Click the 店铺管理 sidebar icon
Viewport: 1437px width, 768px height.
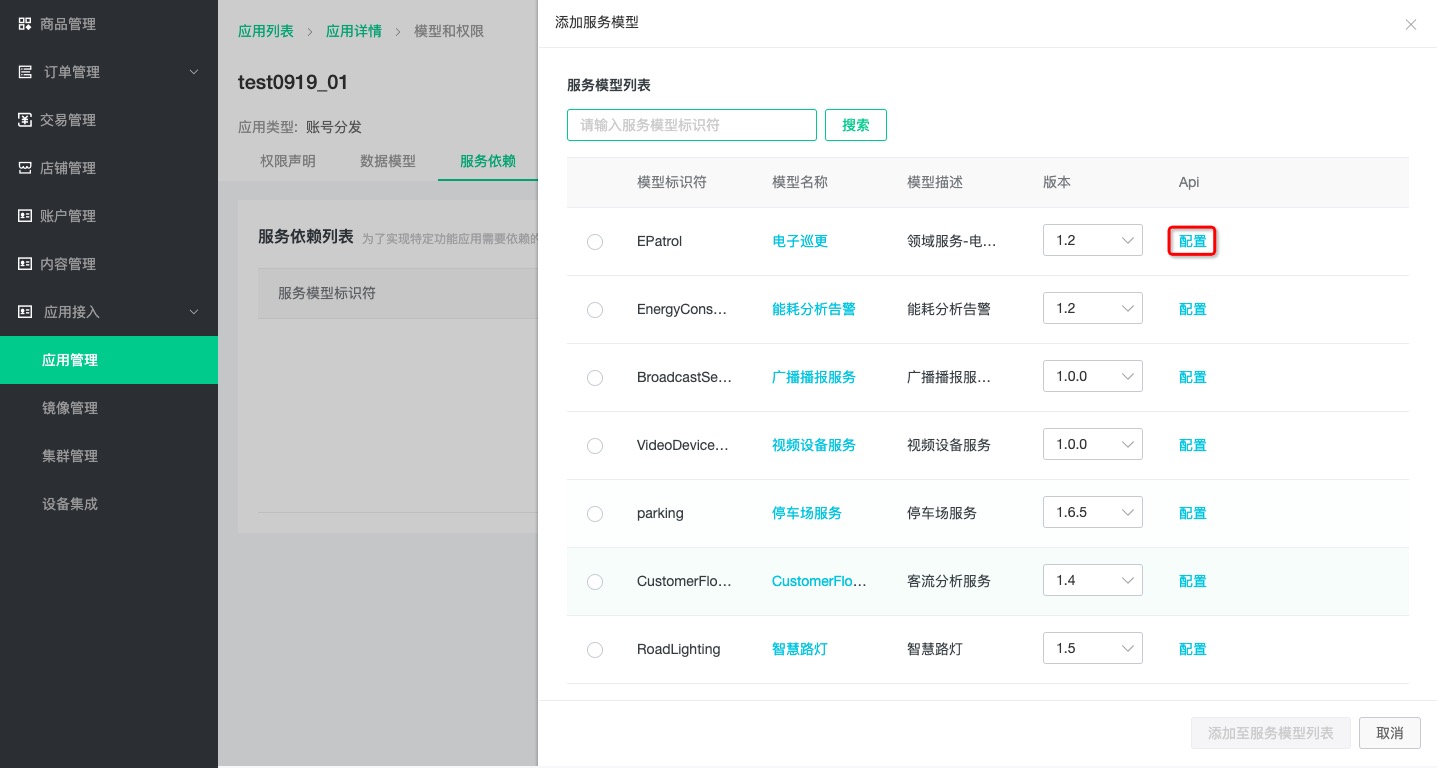pyautogui.click(x=25, y=168)
